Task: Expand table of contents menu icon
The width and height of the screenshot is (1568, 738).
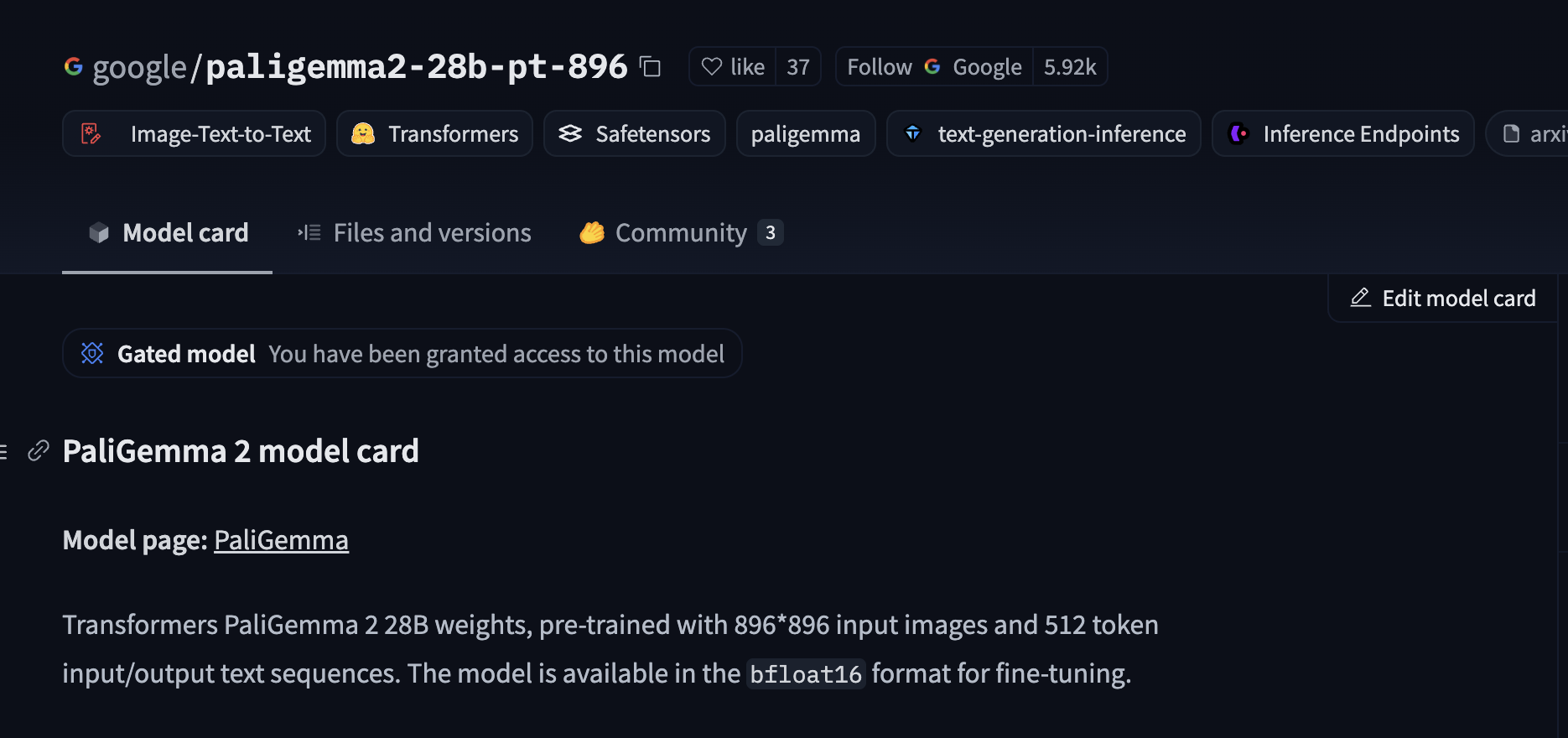Action: tap(4, 452)
